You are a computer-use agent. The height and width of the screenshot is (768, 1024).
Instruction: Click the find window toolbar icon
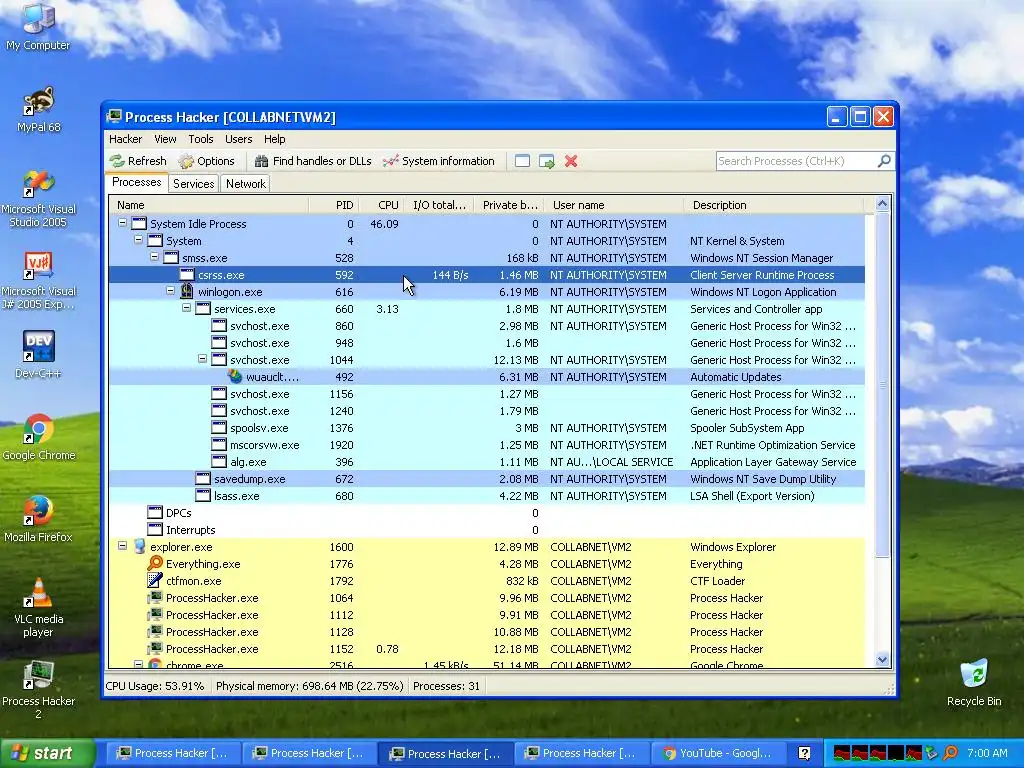click(x=522, y=161)
